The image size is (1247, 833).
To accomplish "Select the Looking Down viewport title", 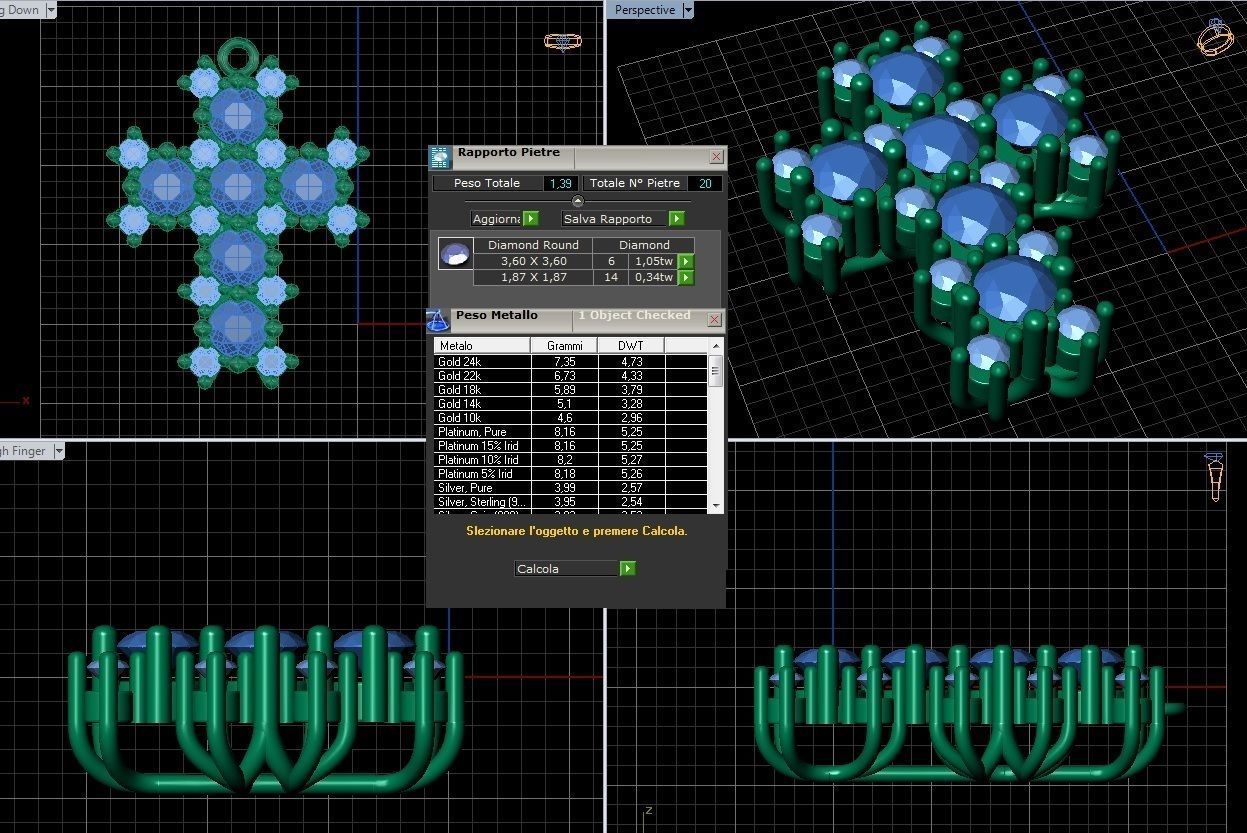I will coord(21,10).
